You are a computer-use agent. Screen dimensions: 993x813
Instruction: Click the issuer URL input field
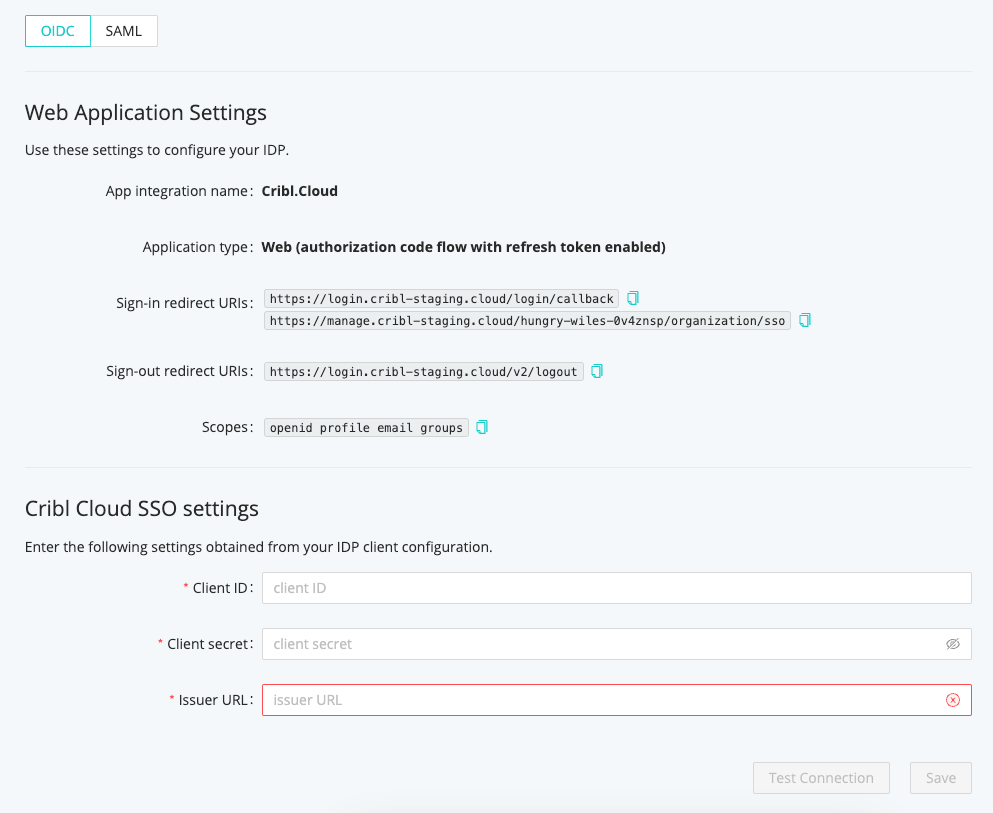click(x=600, y=700)
